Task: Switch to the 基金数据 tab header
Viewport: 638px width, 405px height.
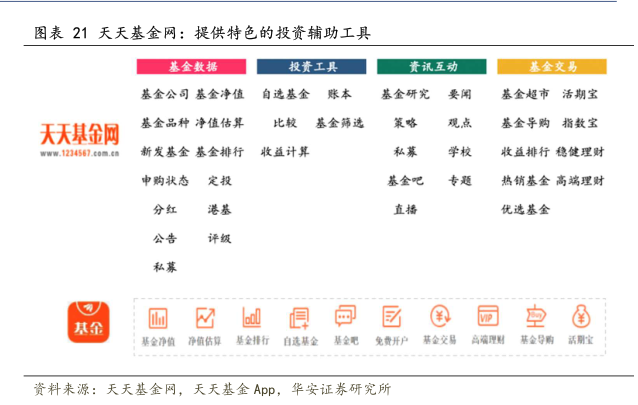Action: [x=192, y=67]
